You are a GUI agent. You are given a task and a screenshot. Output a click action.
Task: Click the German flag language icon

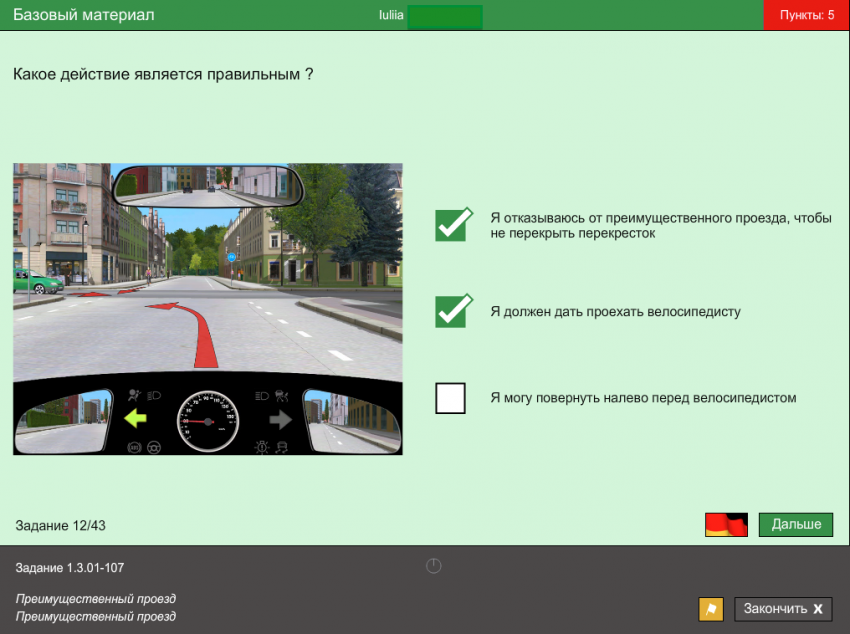pos(726,525)
